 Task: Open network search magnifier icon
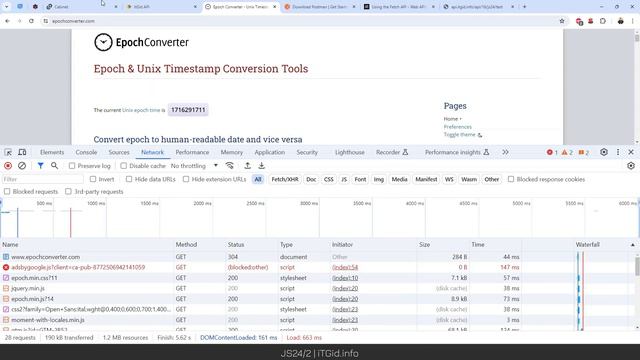tap(54, 166)
